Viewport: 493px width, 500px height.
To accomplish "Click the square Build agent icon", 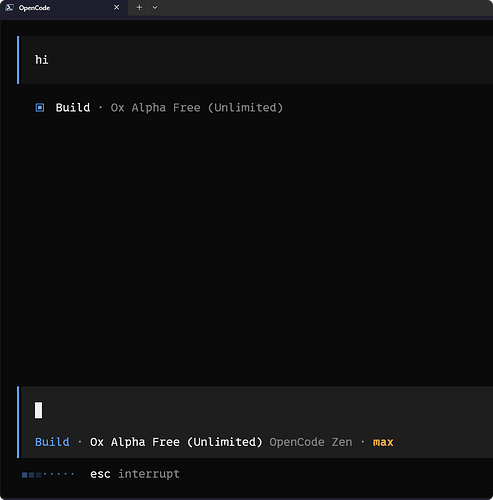I will tap(40, 108).
